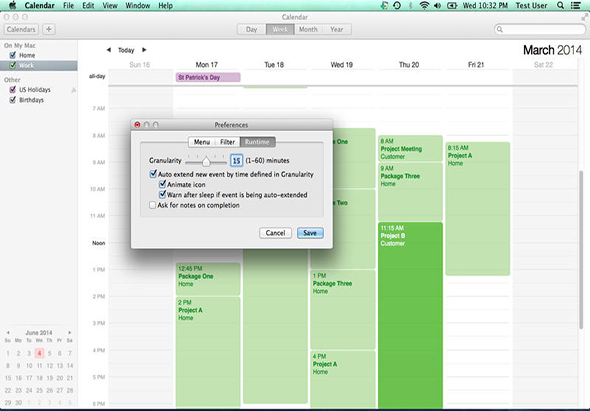Image resolution: width=590 pixels, height=411 pixels.
Task: Show next month in mini calendar
Action: click(x=69, y=333)
